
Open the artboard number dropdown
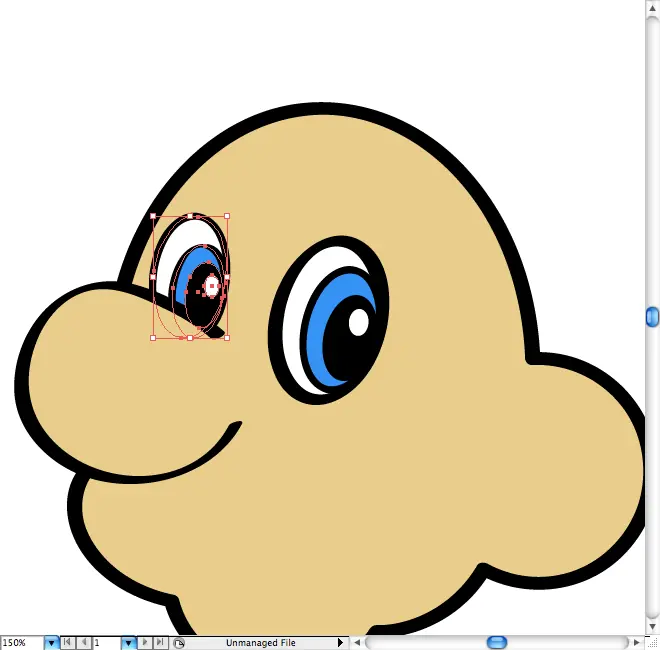pos(128,643)
